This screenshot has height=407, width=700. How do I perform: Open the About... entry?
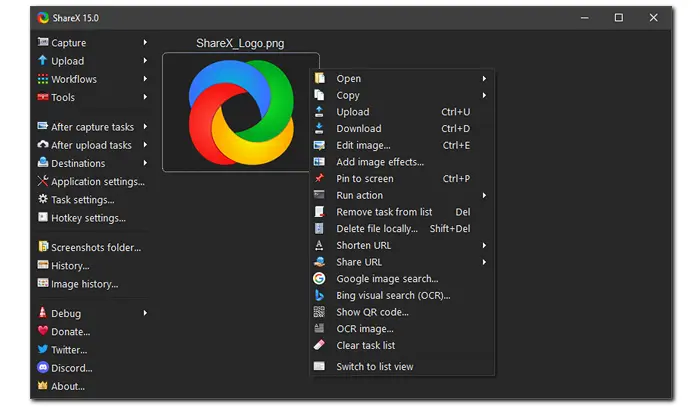coord(68,386)
